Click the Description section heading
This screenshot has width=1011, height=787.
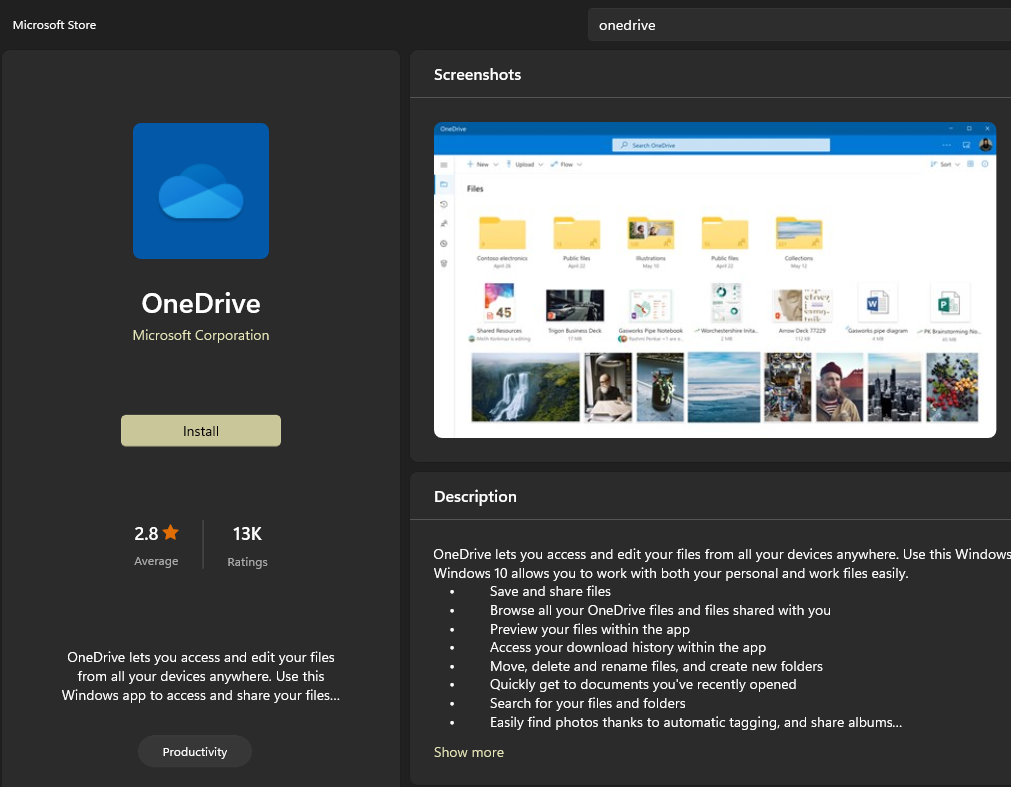475,496
